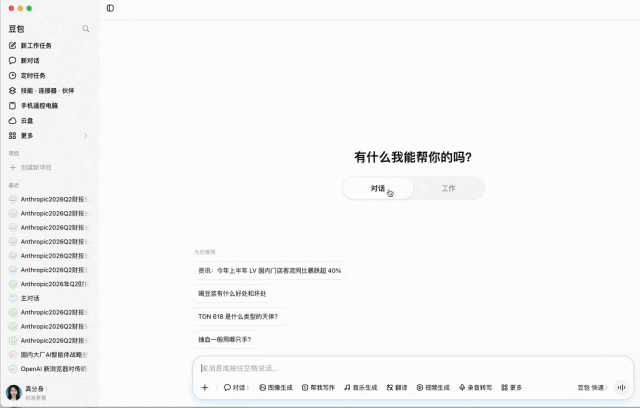The width and height of the screenshot is (640, 408).
Task: Select 录音转写 tool in input bar
Action: click(475, 388)
